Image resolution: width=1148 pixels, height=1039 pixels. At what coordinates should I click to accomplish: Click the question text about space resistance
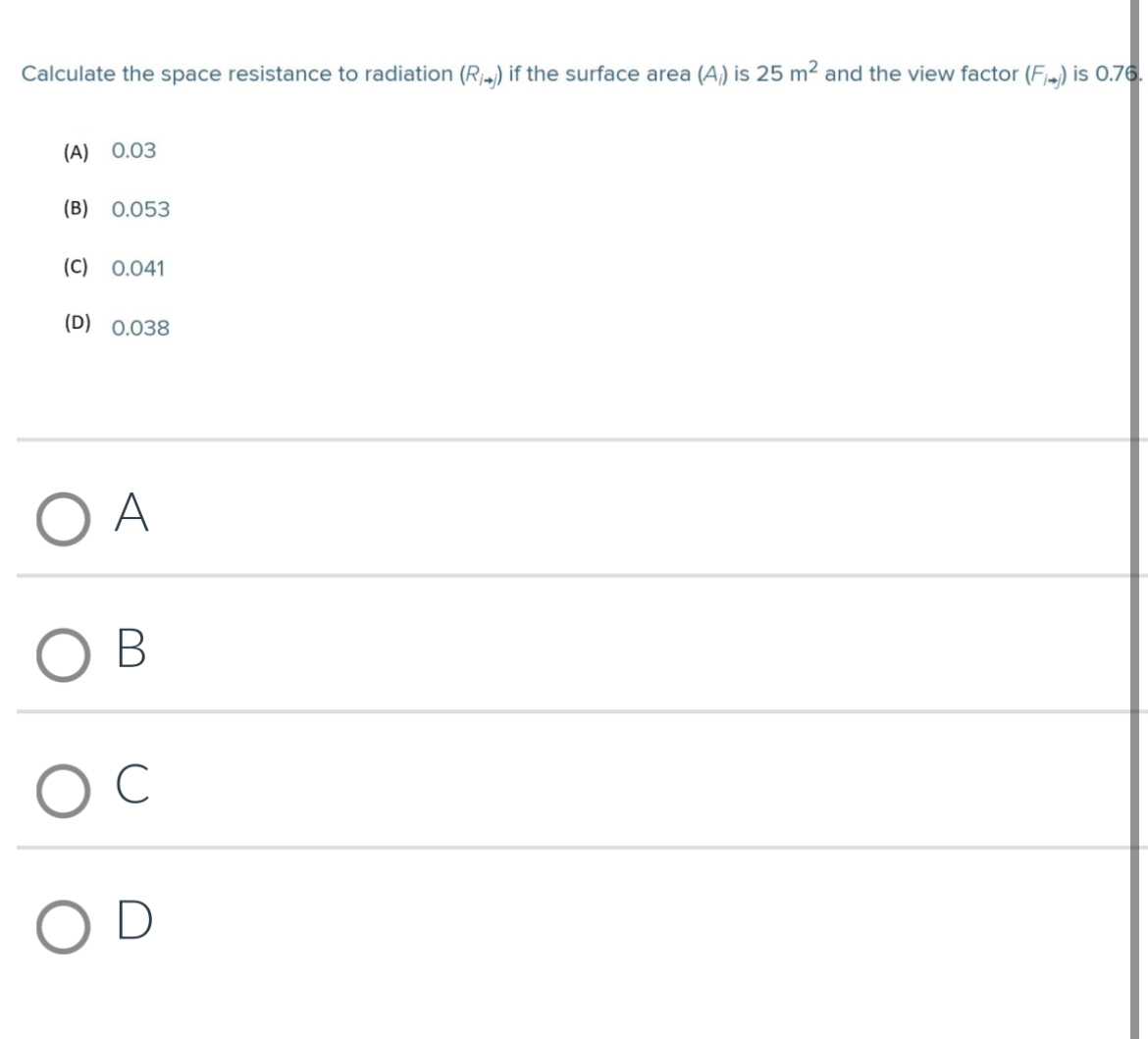(392, 72)
